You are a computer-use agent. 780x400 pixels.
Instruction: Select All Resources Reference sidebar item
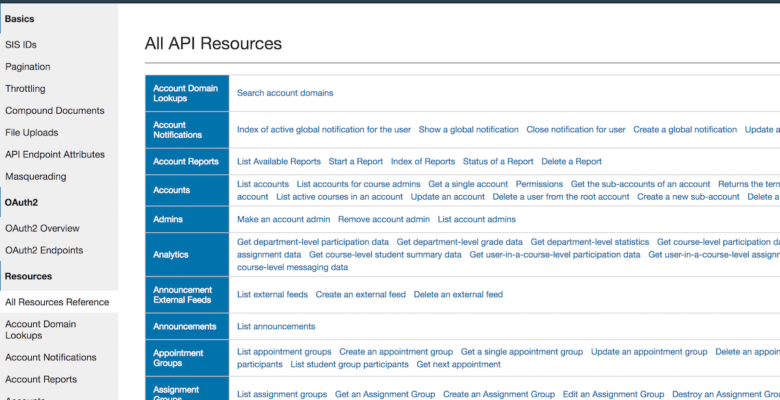(57, 302)
